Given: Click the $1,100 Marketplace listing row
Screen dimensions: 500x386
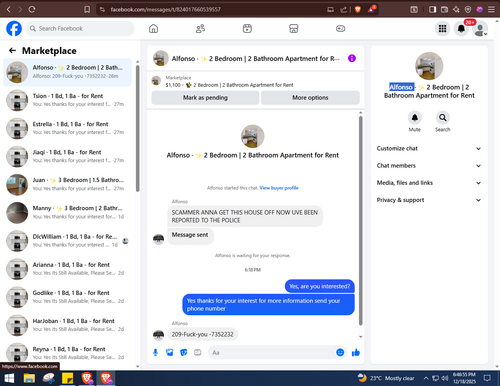Looking at the screenshot, I should [256, 82].
